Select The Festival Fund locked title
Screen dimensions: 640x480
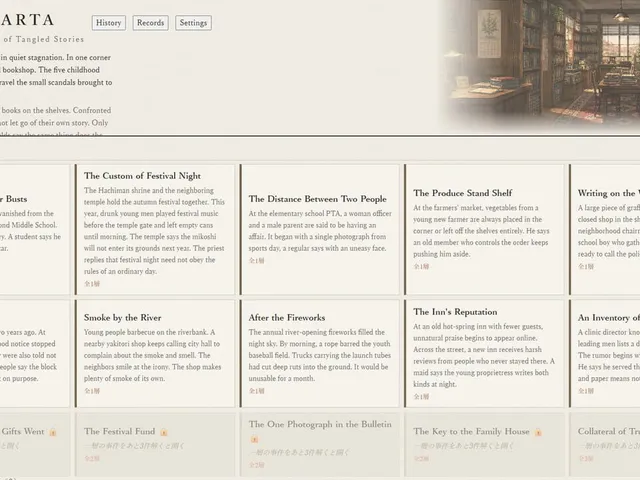(120, 431)
